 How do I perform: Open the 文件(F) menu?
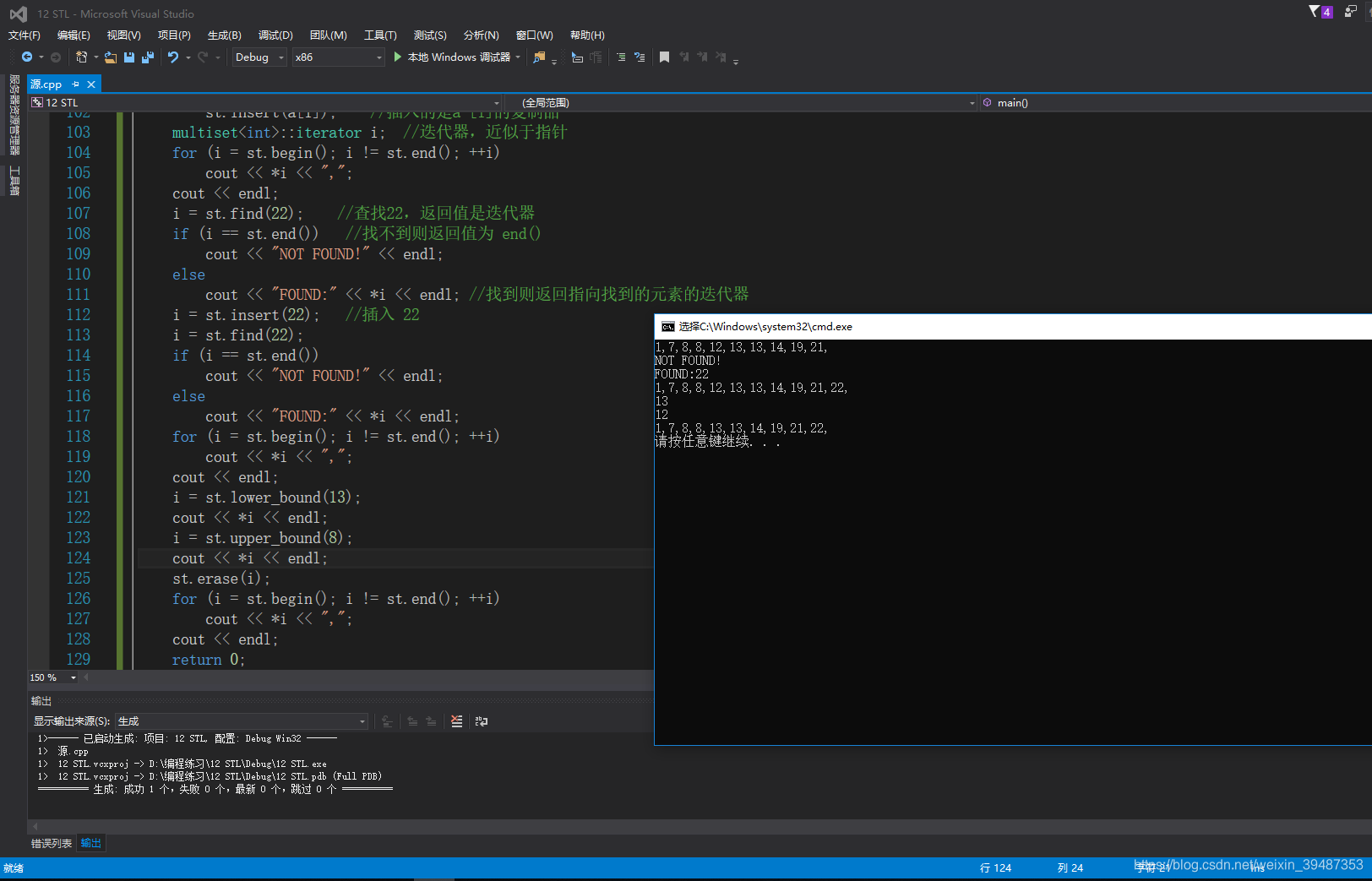click(x=24, y=35)
